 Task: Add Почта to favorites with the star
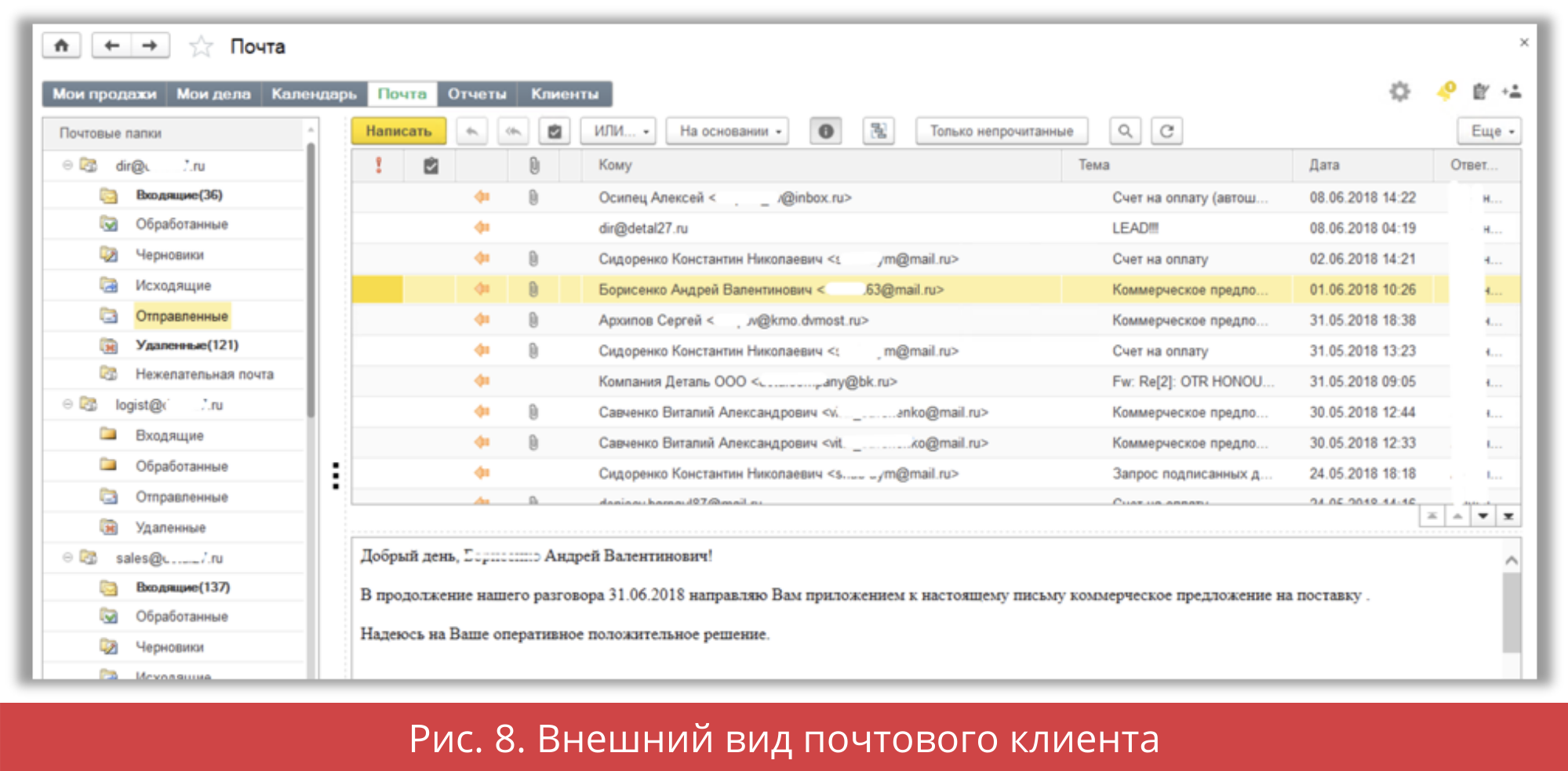(201, 46)
